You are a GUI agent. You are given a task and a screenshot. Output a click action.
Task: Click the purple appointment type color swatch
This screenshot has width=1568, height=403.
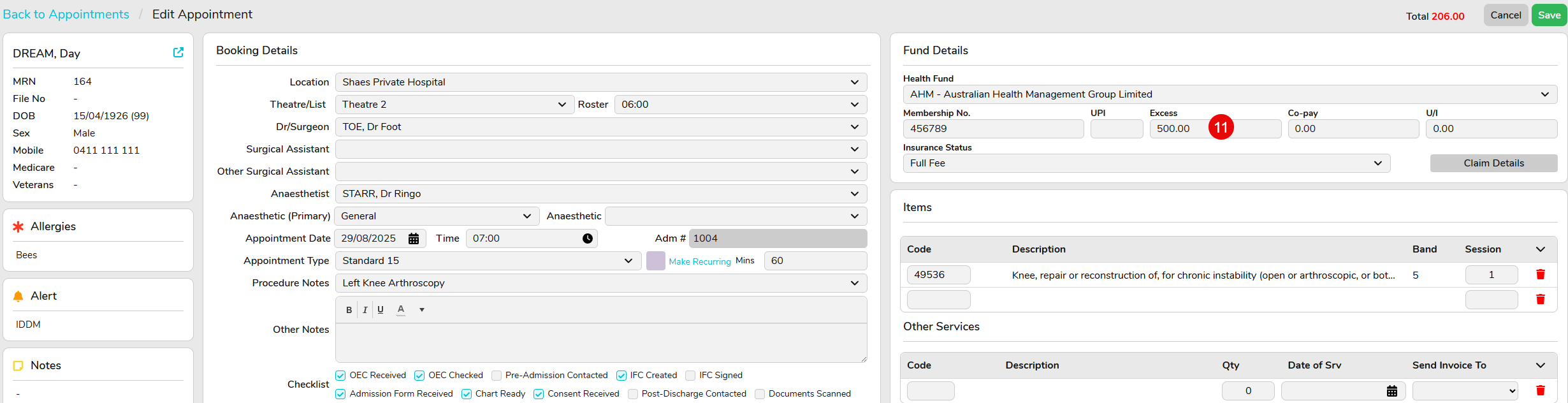(x=655, y=261)
